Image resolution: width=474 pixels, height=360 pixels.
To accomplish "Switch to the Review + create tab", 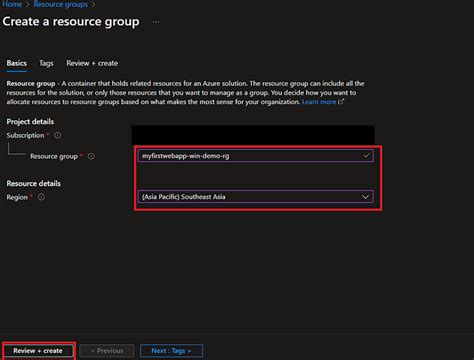I will 92,63.
